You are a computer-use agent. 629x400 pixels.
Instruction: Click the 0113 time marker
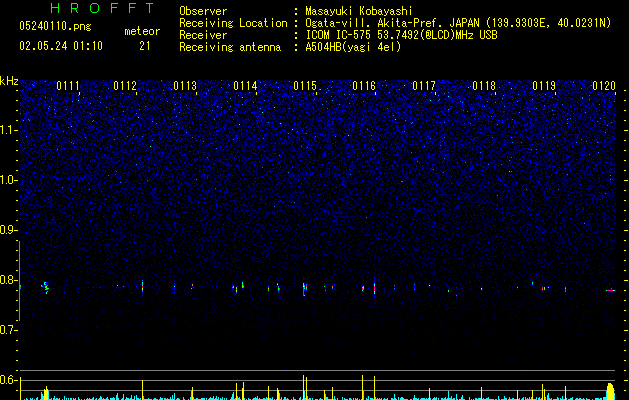185,86
